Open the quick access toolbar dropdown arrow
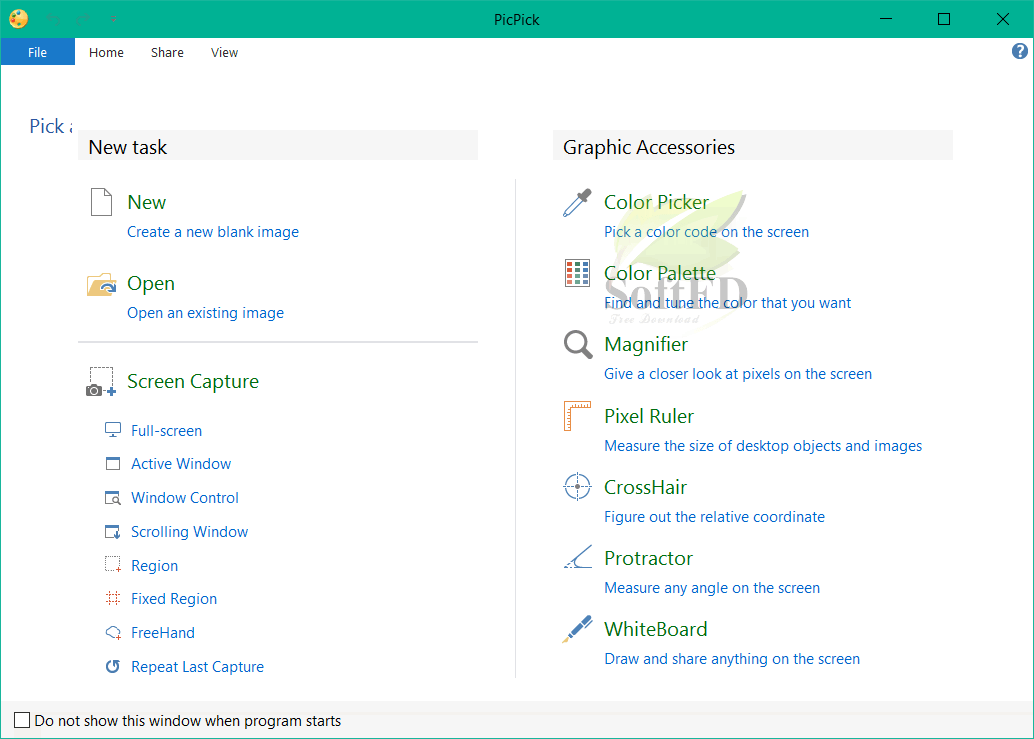1034x739 pixels. [113, 20]
